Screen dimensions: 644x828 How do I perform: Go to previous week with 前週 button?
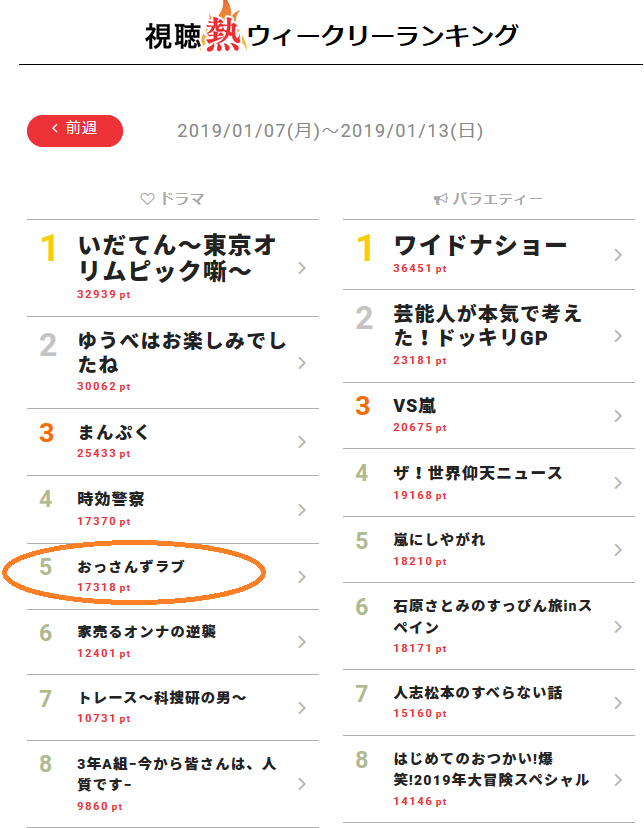(x=75, y=130)
